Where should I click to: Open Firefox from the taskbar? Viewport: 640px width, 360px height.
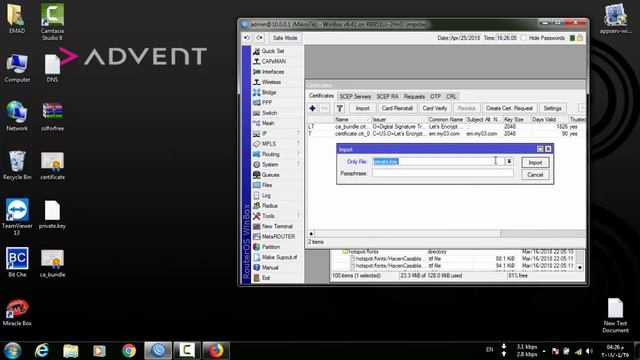coord(216,351)
